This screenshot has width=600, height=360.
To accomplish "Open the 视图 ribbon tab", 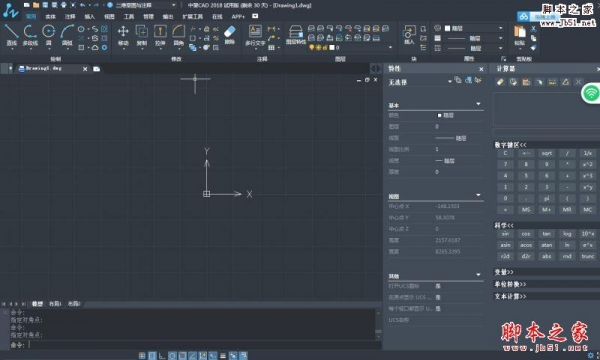I will click(109, 16).
